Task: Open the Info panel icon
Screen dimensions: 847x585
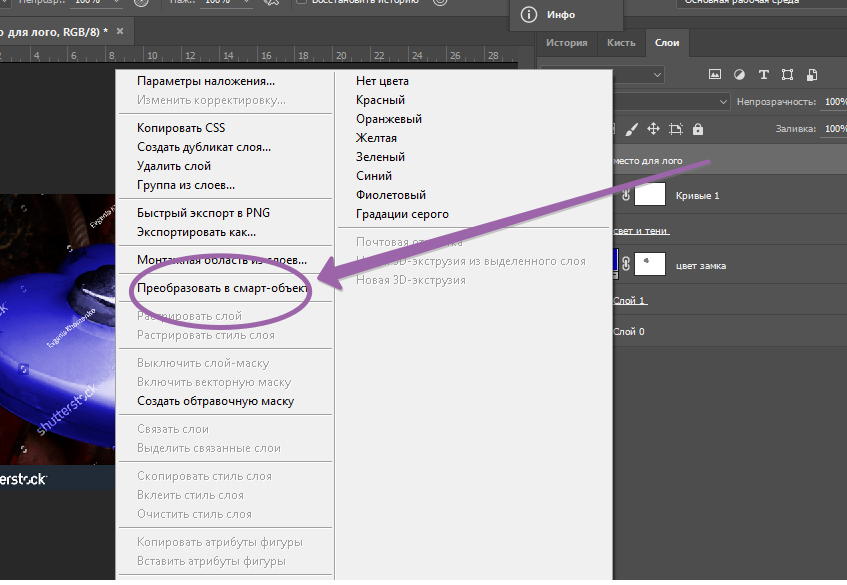Action: 528,15
